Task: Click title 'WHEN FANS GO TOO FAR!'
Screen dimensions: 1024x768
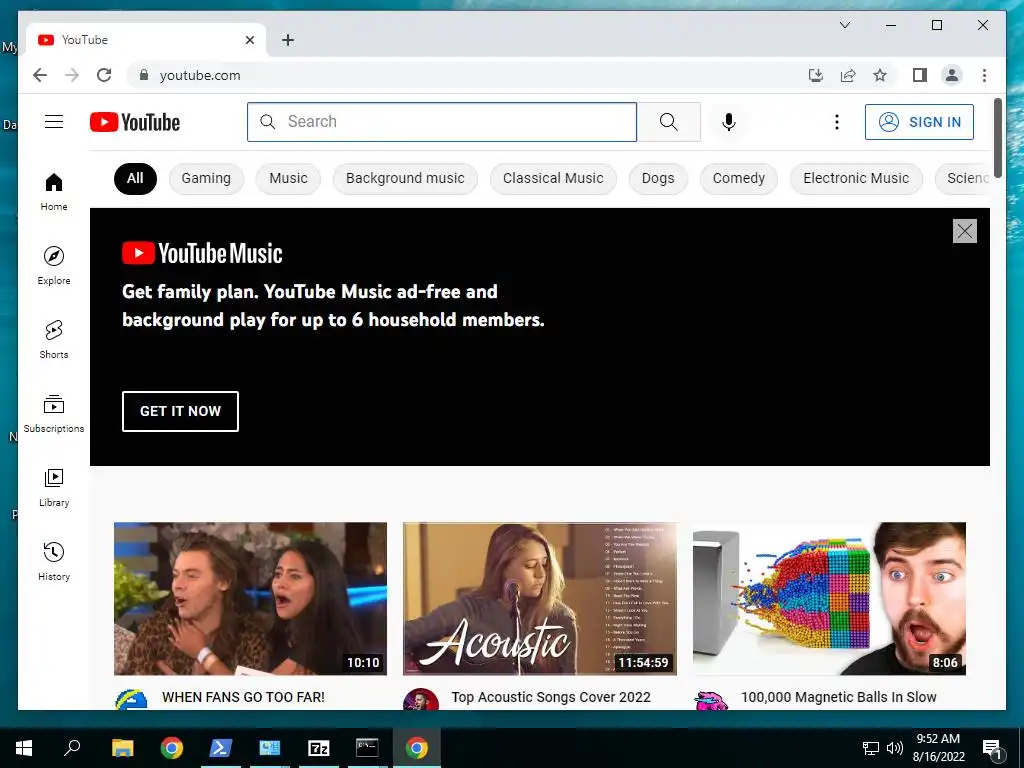Action: click(x=243, y=697)
